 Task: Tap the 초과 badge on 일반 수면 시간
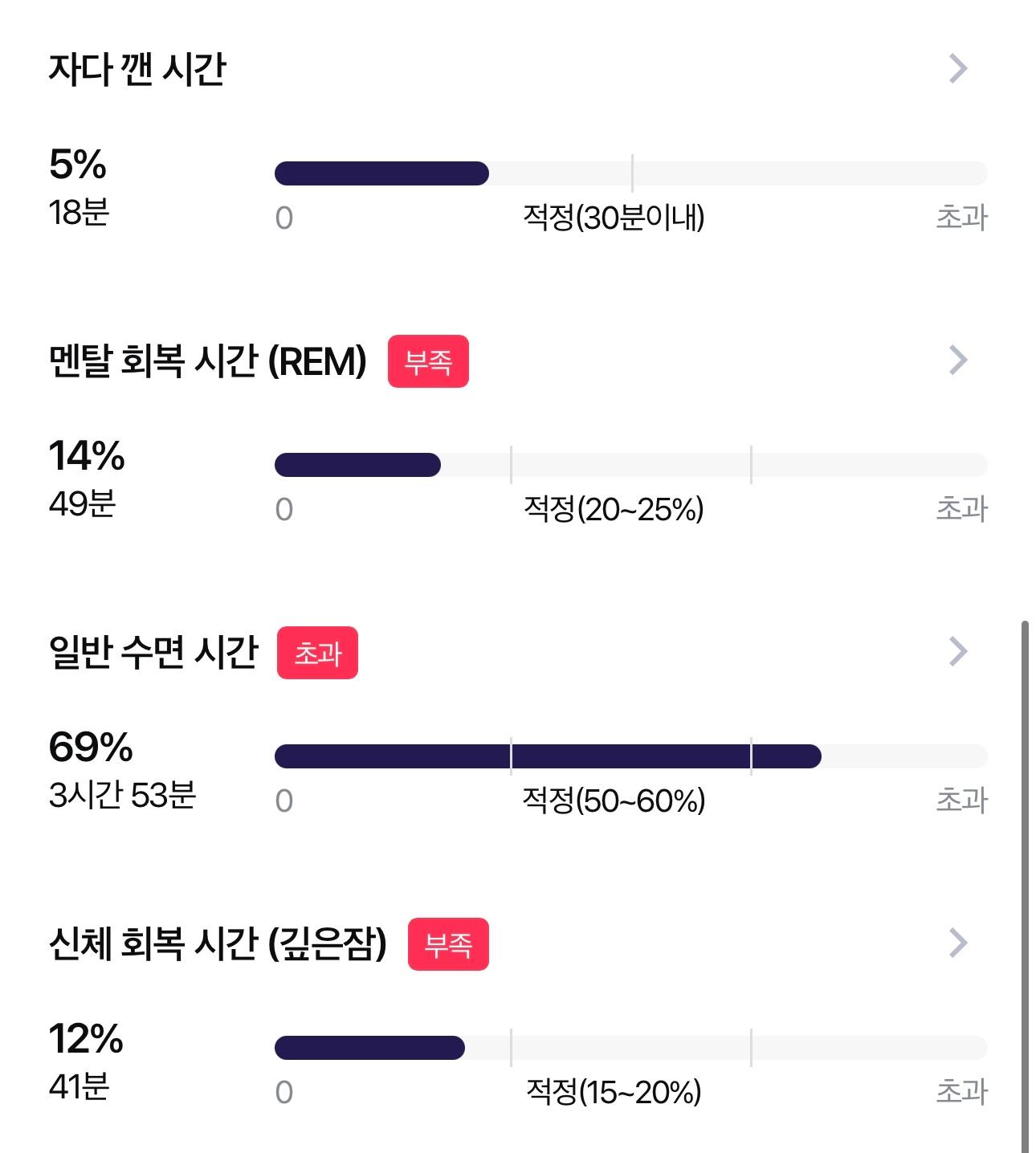click(x=317, y=653)
